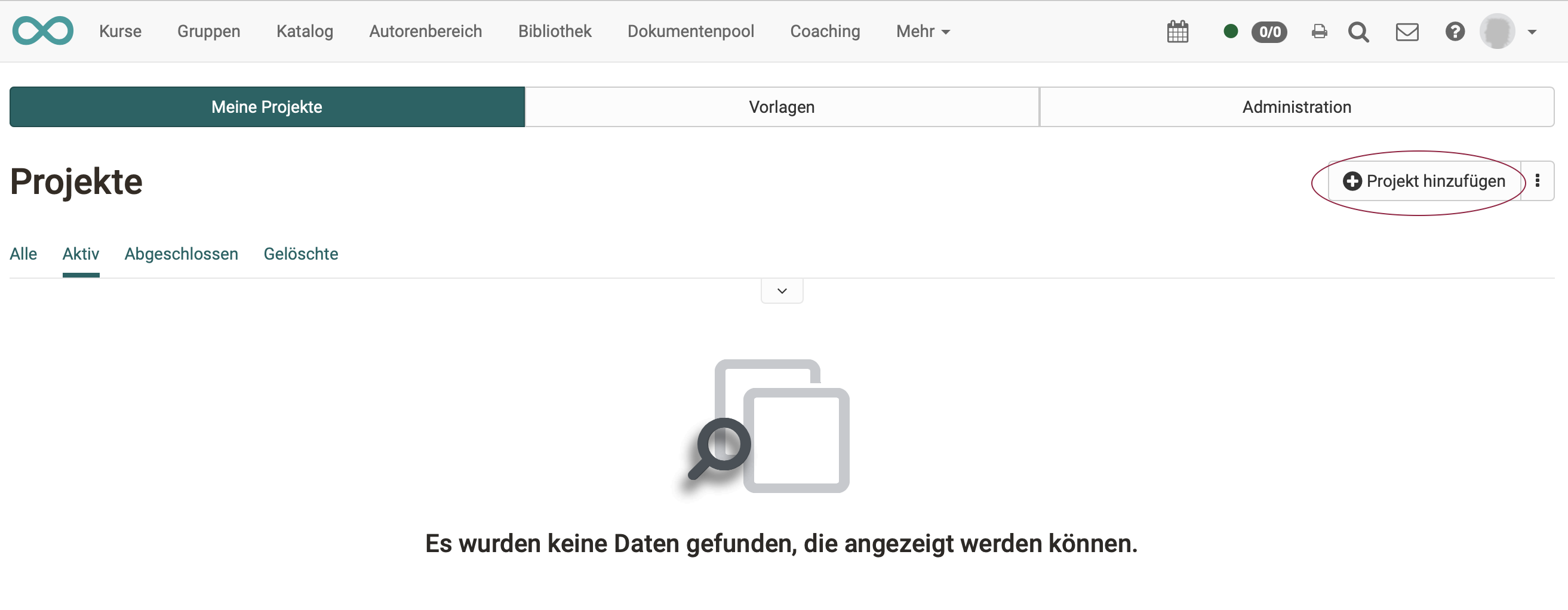
Task: Open help via the question mark icon
Action: 1455,31
